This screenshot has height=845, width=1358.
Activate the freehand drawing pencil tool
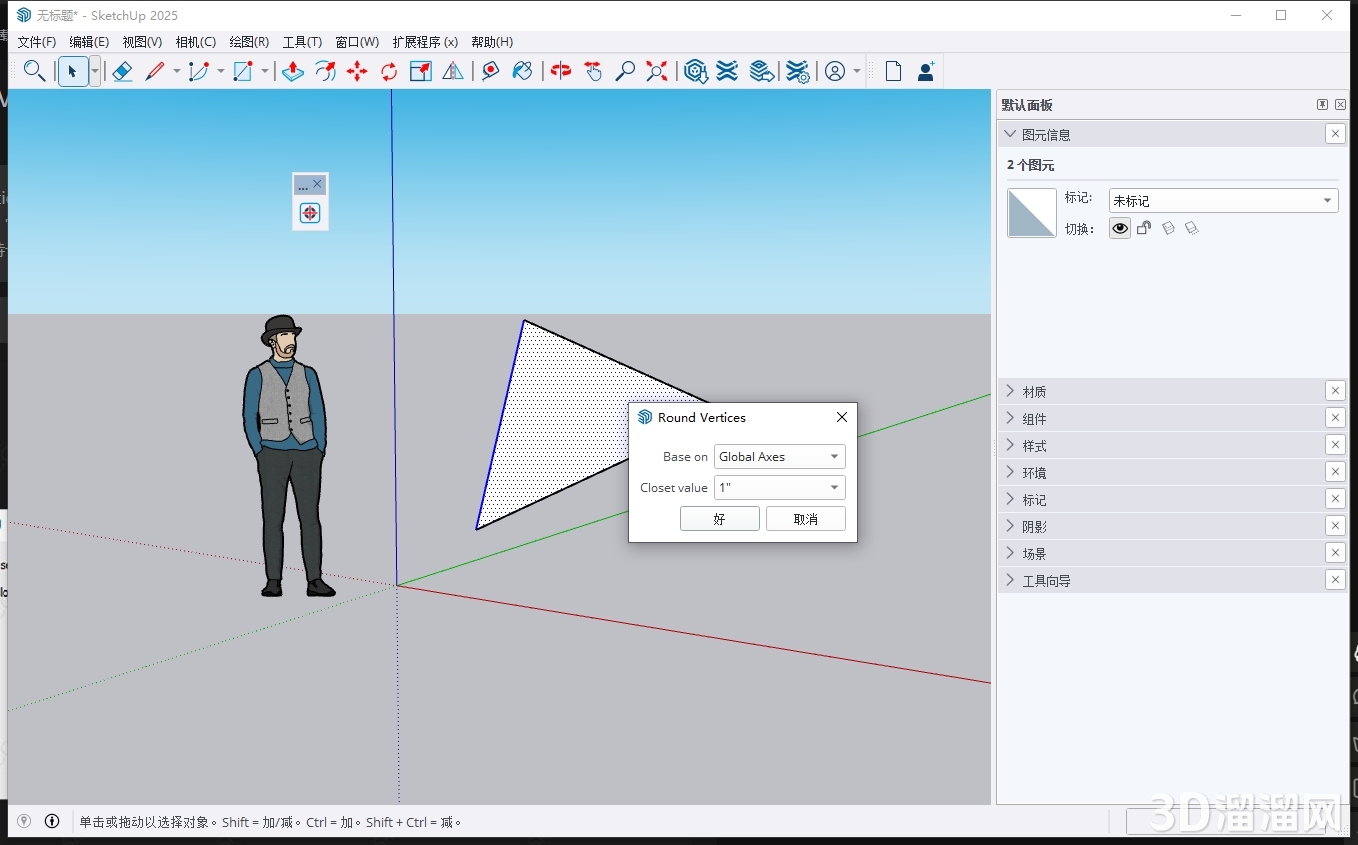click(x=157, y=71)
